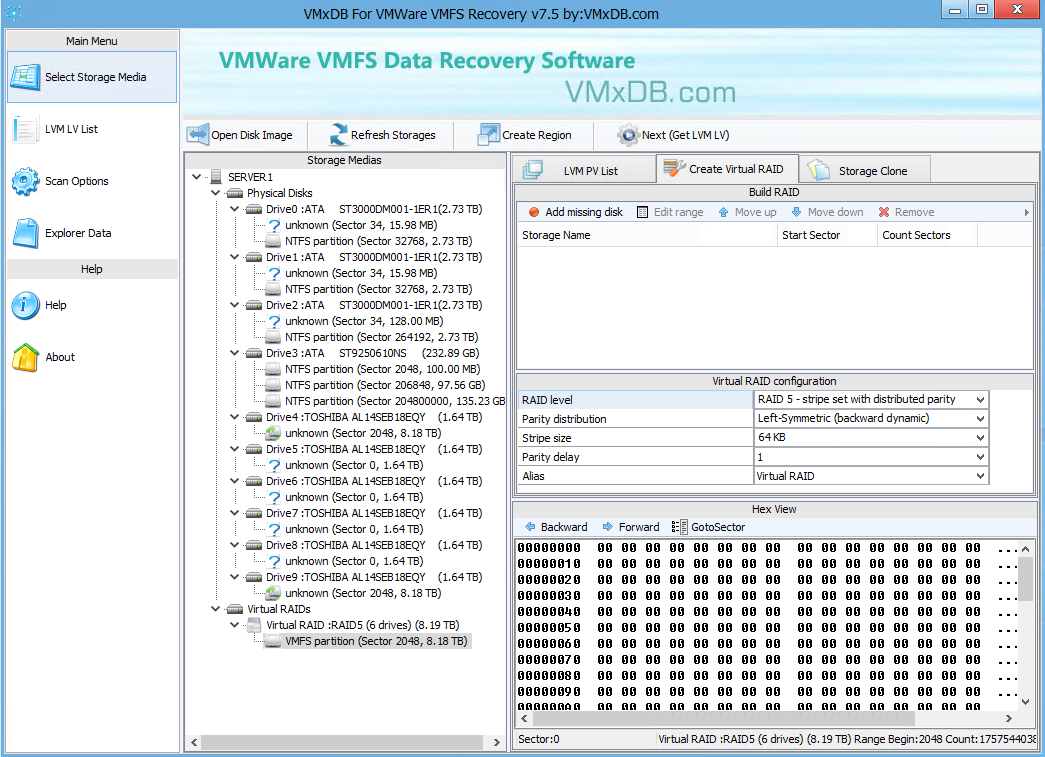Click the SERVER1 computer icon

click(x=216, y=177)
